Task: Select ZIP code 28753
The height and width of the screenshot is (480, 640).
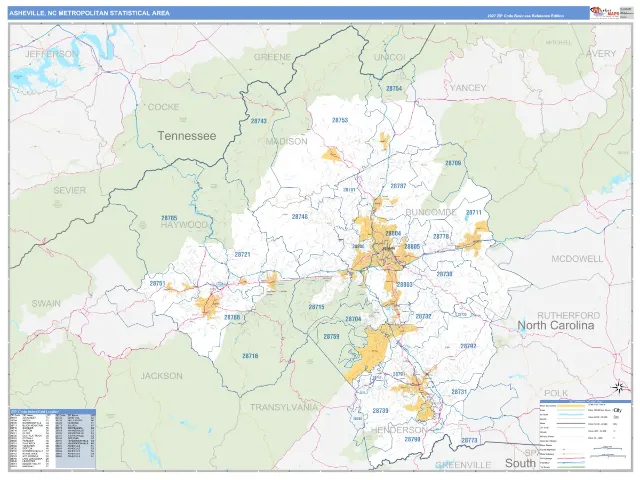Action: [x=340, y=120]
